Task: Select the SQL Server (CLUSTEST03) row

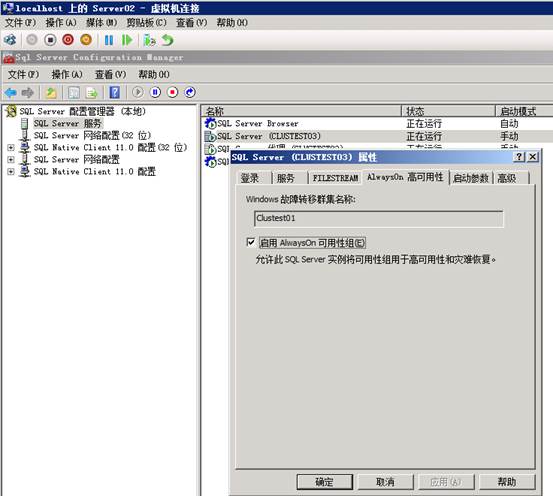Action: click(x=378, y=136)
